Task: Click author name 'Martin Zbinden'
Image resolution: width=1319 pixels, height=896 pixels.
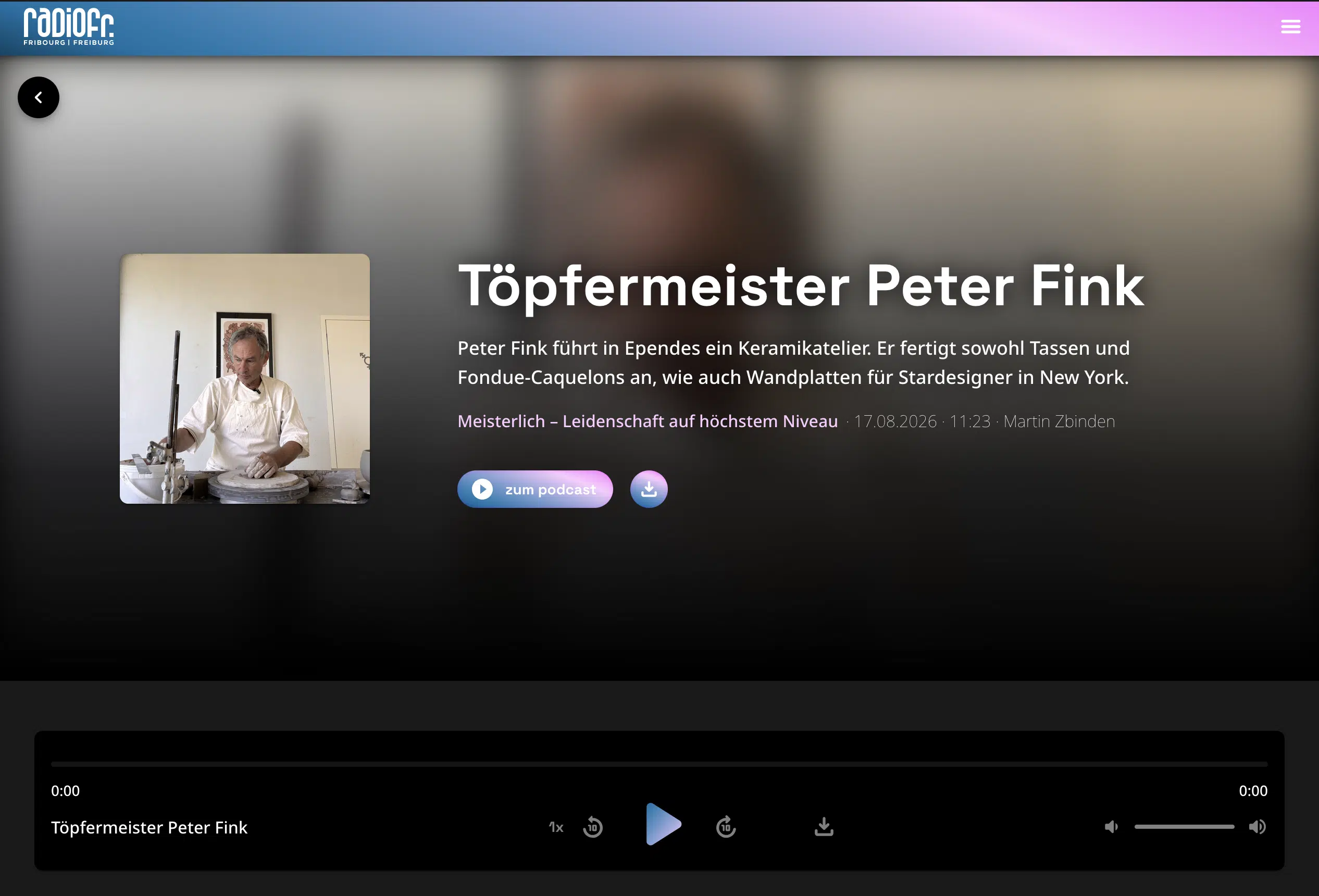Action: tap(1059, 421)
